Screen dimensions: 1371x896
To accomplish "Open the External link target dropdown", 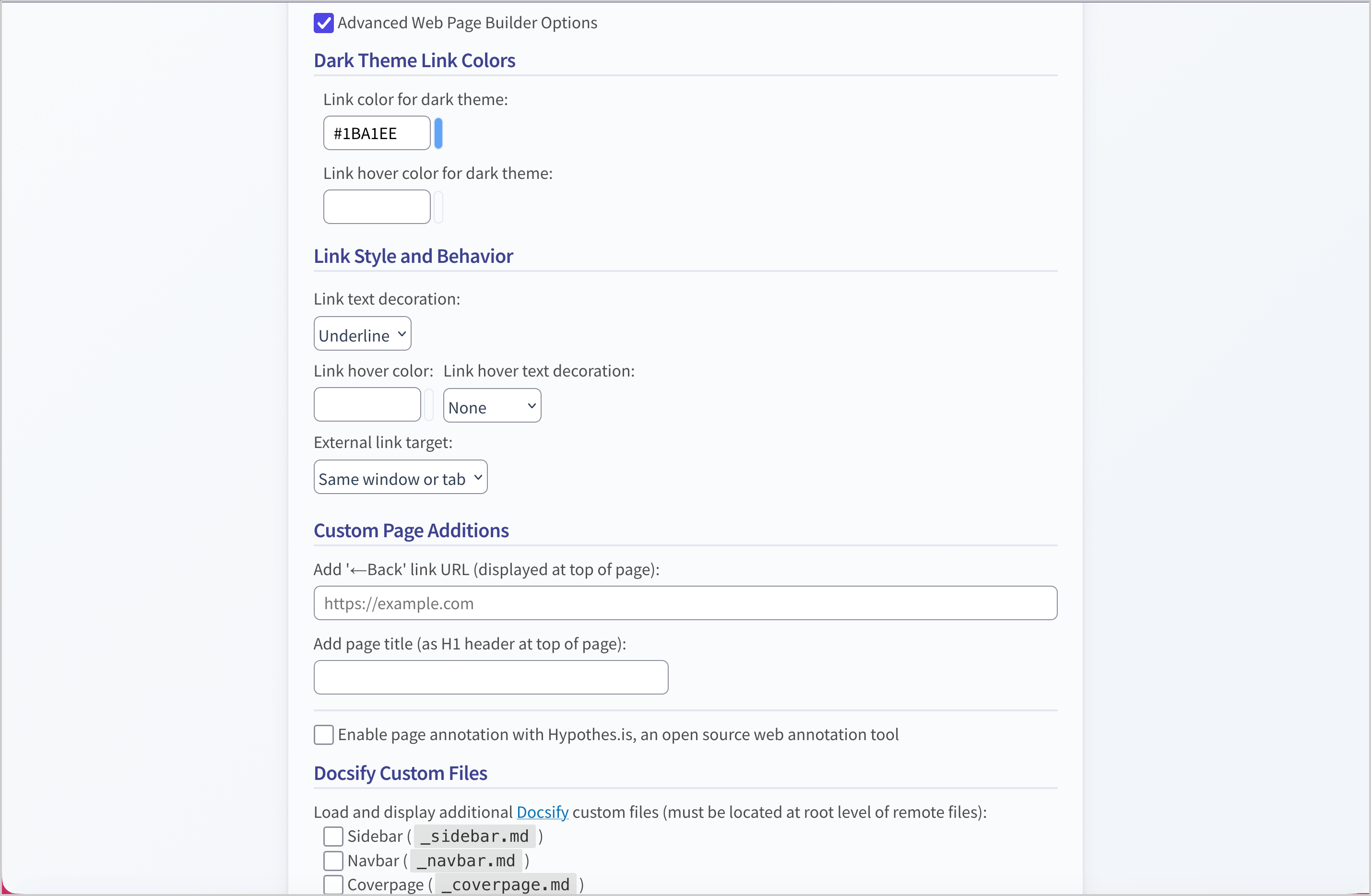I will click(400, 477).
